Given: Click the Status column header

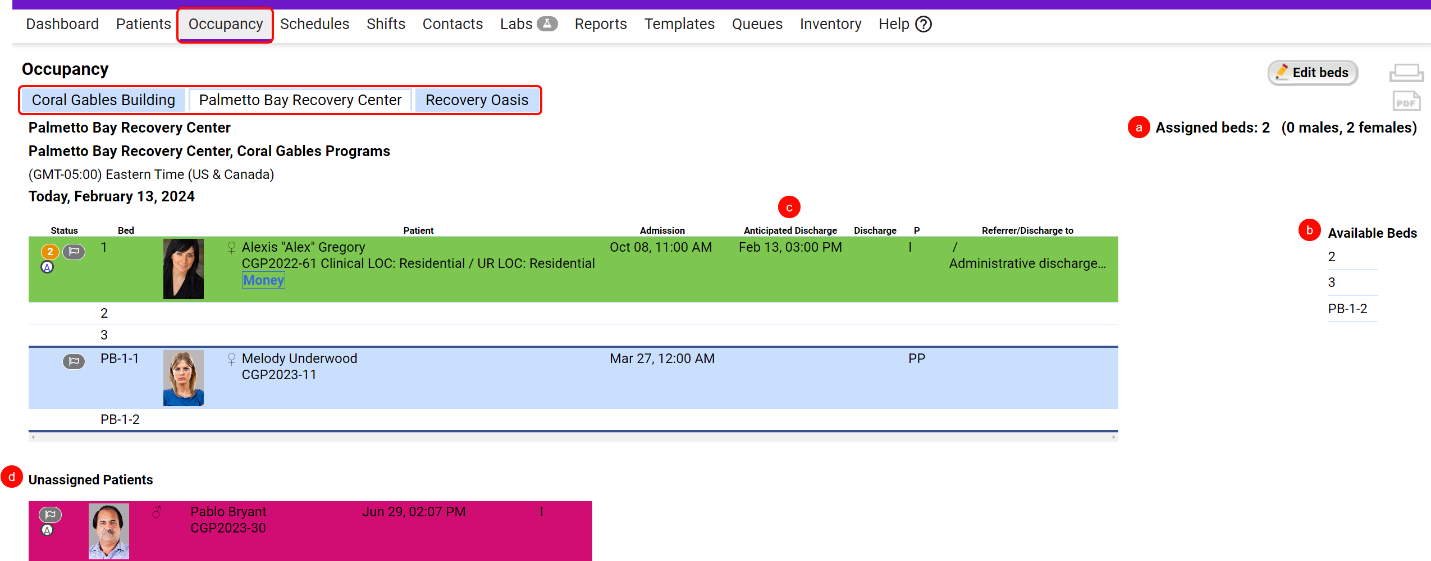Looking at the screenshot, I should click(x=64, y=231).
